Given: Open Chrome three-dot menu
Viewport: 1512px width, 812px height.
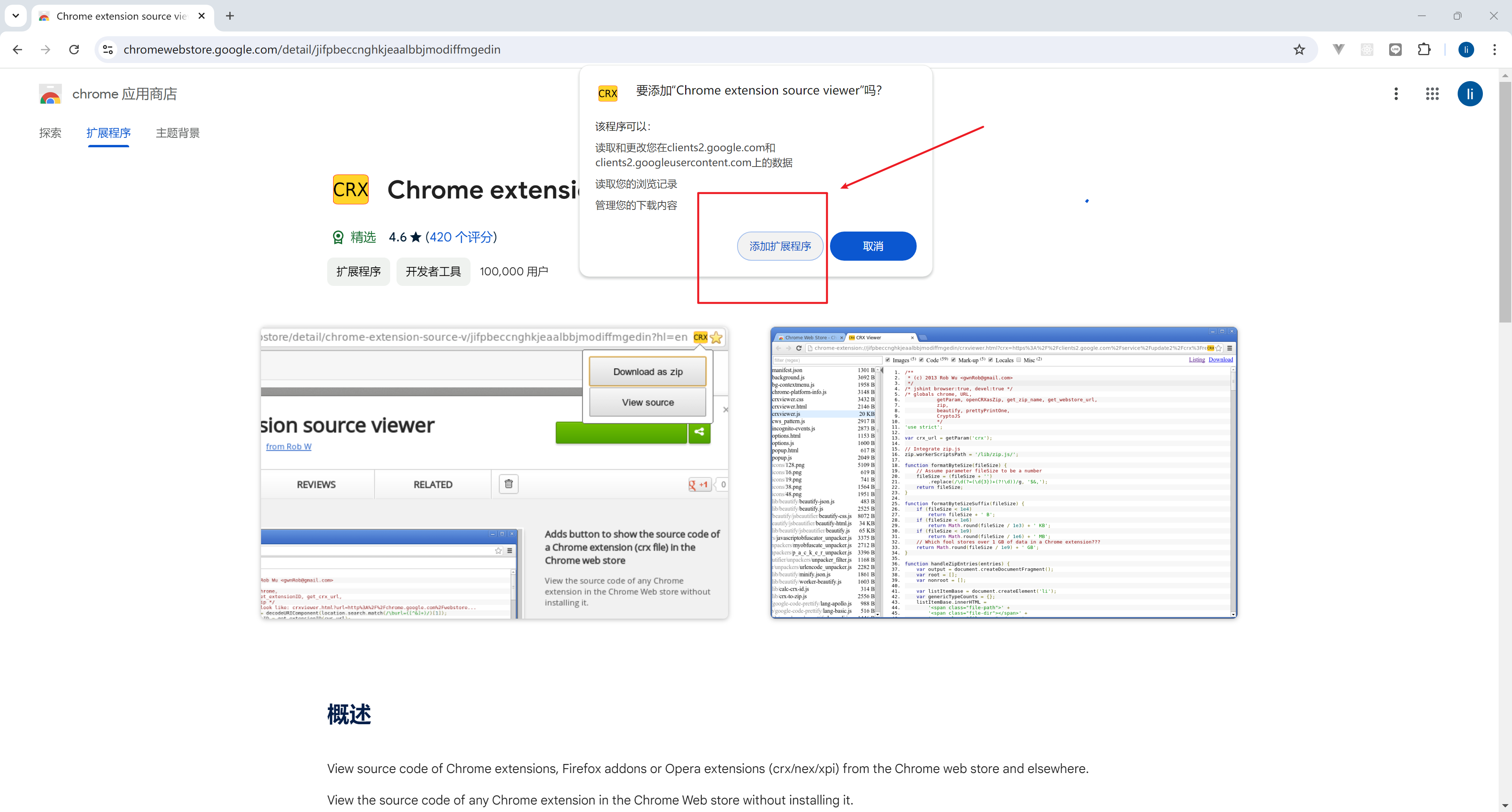Looking at the screenshot, I should 1494,50.
